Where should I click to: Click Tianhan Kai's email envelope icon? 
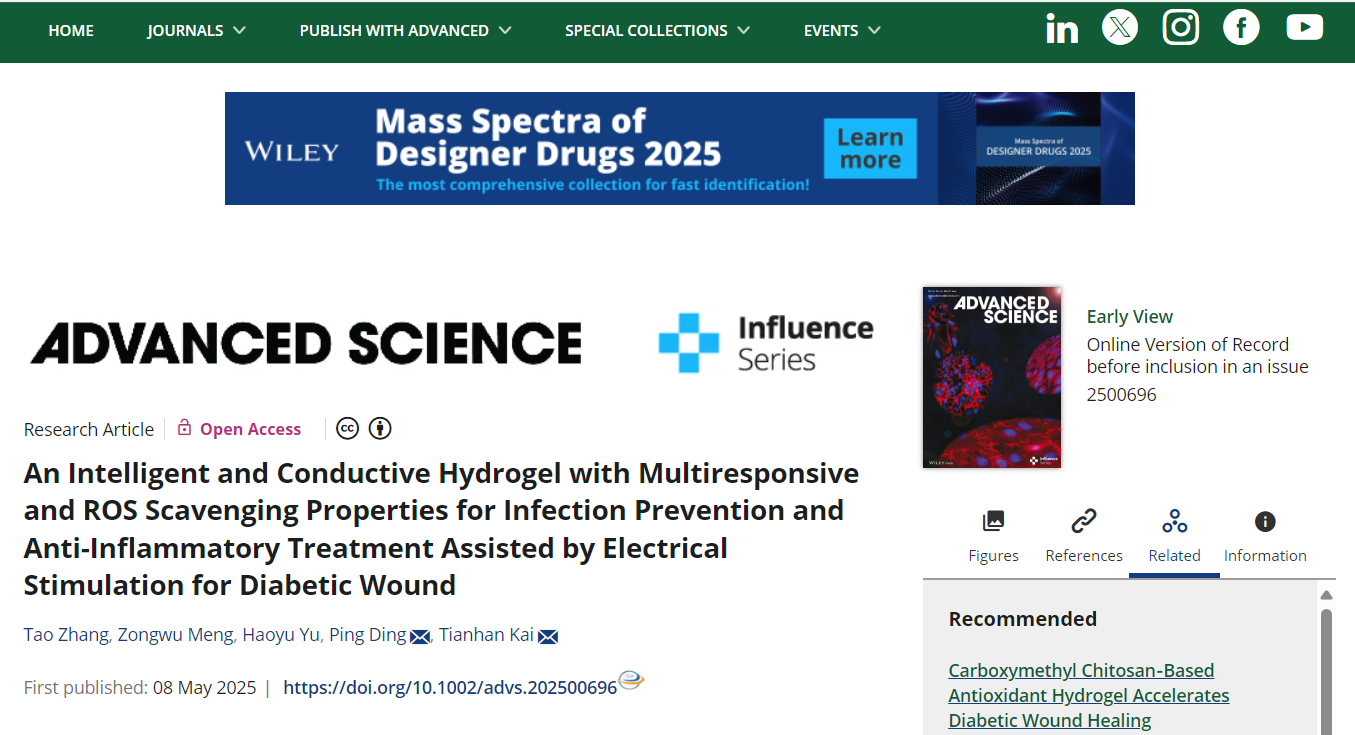[x=548, y=637]
